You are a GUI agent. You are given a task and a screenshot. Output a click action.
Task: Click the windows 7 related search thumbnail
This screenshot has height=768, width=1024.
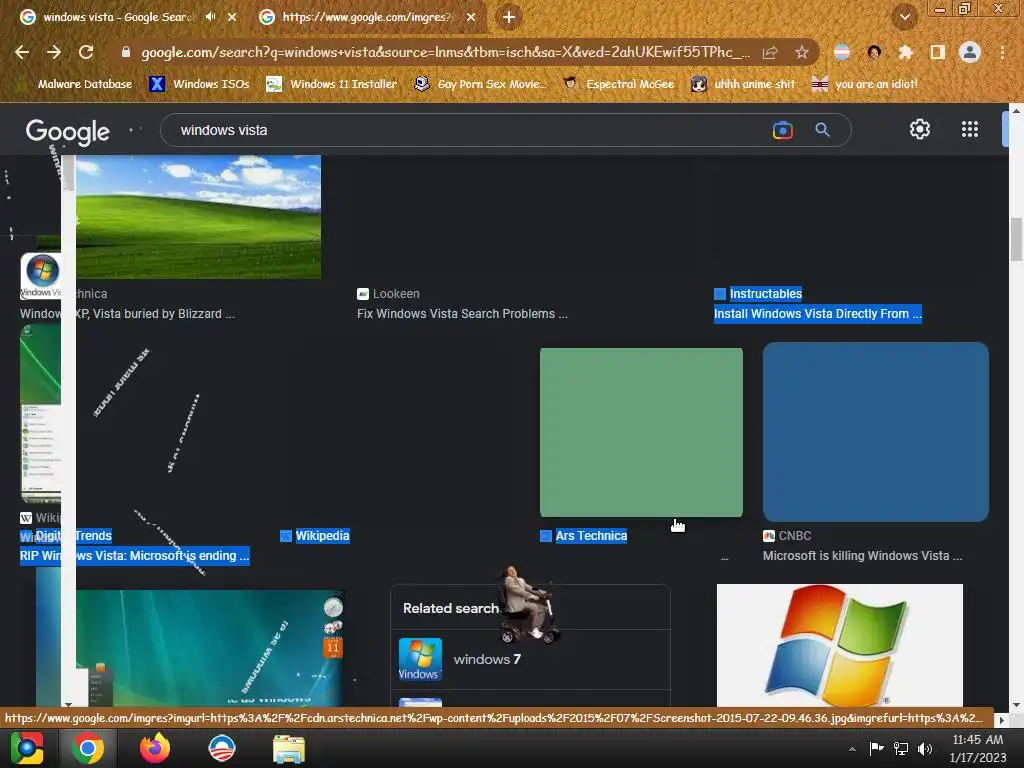click(420, 660)
